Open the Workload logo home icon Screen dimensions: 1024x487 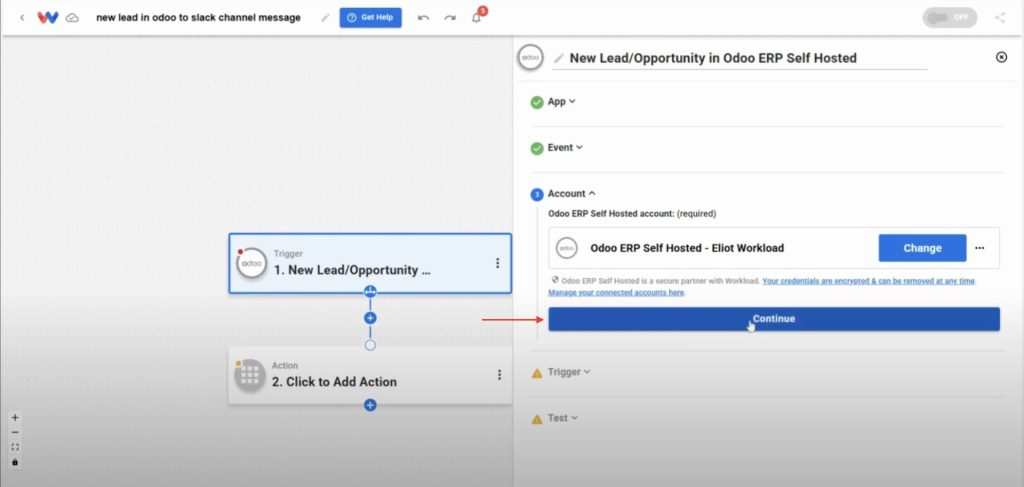[48, 18]
